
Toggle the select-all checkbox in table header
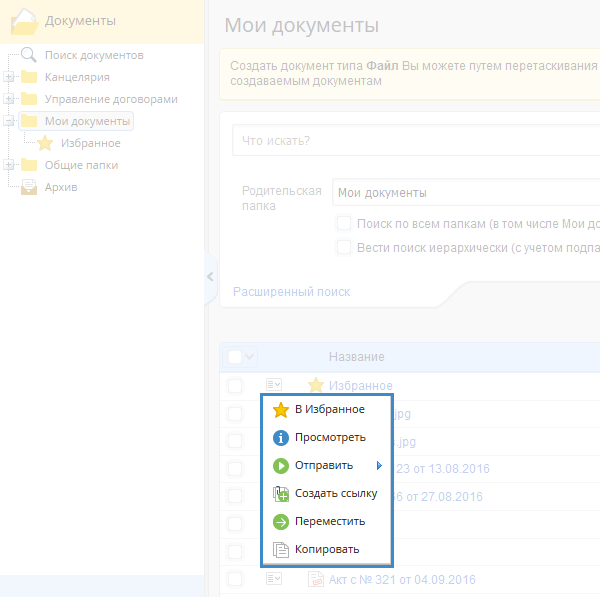tap(234, 357)
